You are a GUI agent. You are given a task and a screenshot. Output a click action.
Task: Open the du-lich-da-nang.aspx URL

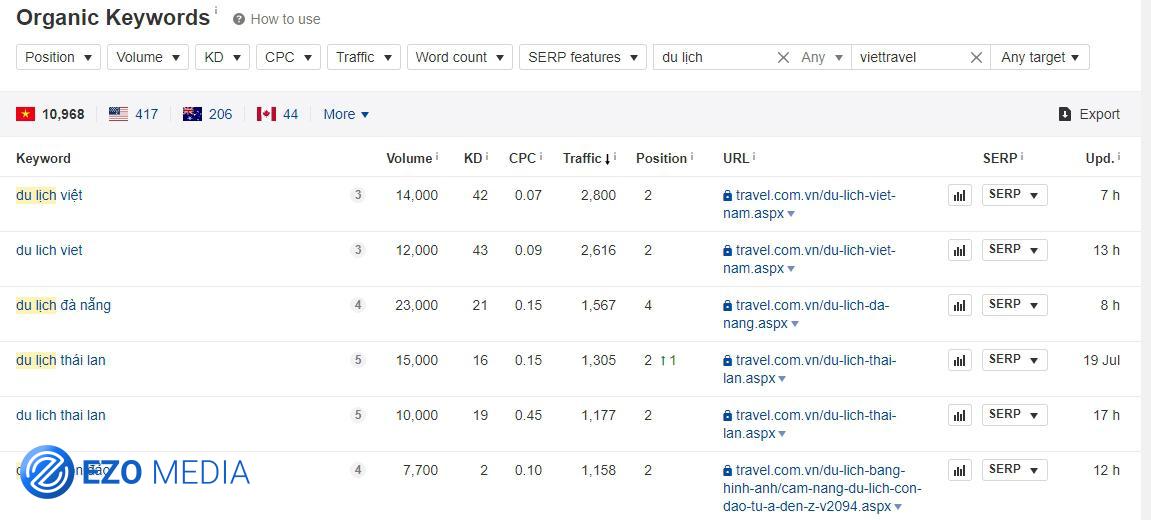(805, 314)
